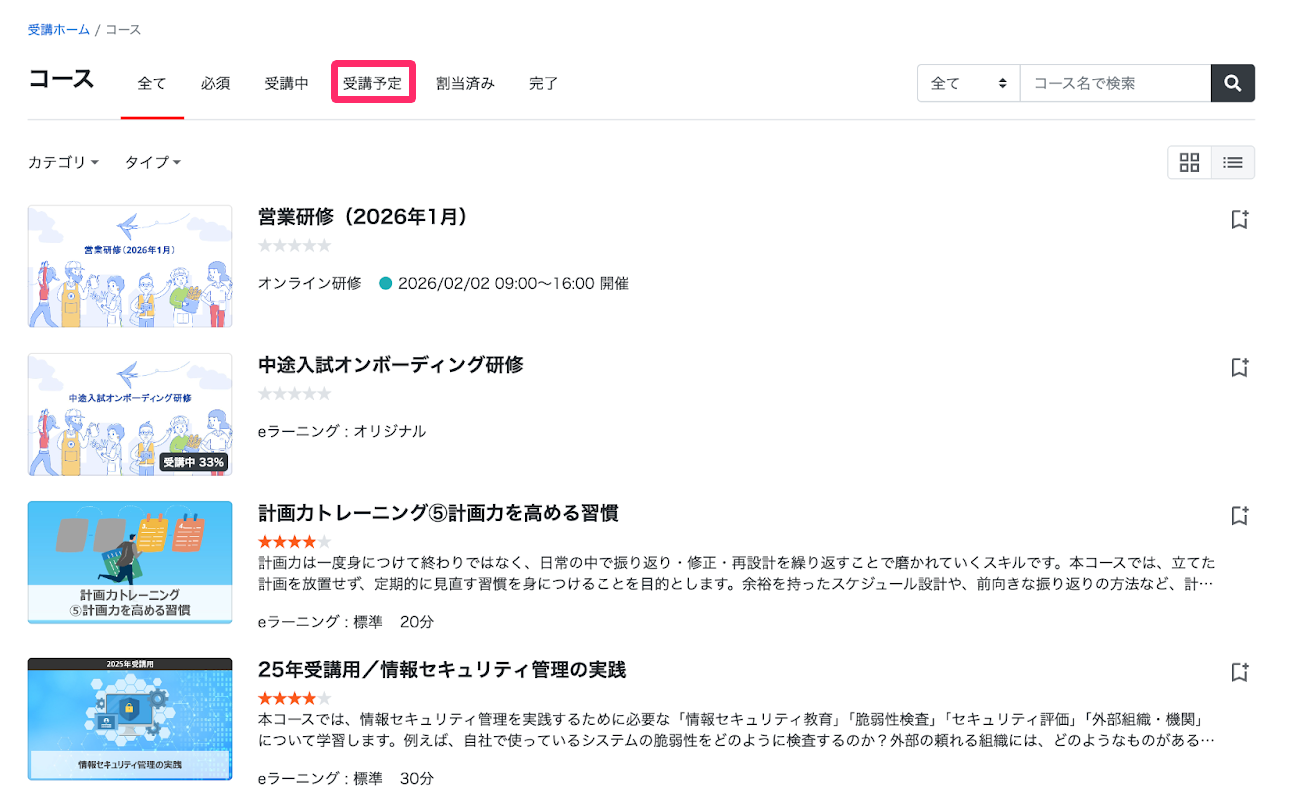Expand the タイプ filter dropdown
This screenshot has height=811, width=1289.
(x=152, y=162)
